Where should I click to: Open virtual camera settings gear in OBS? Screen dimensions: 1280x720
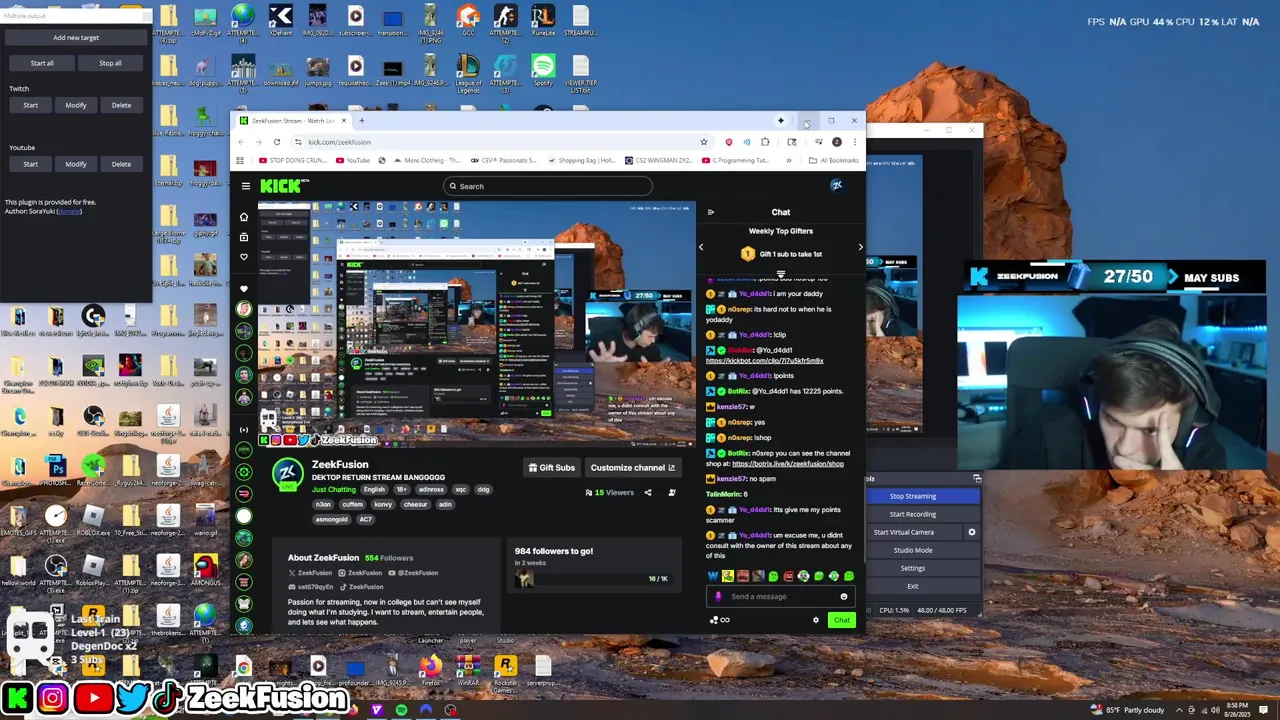972,532
